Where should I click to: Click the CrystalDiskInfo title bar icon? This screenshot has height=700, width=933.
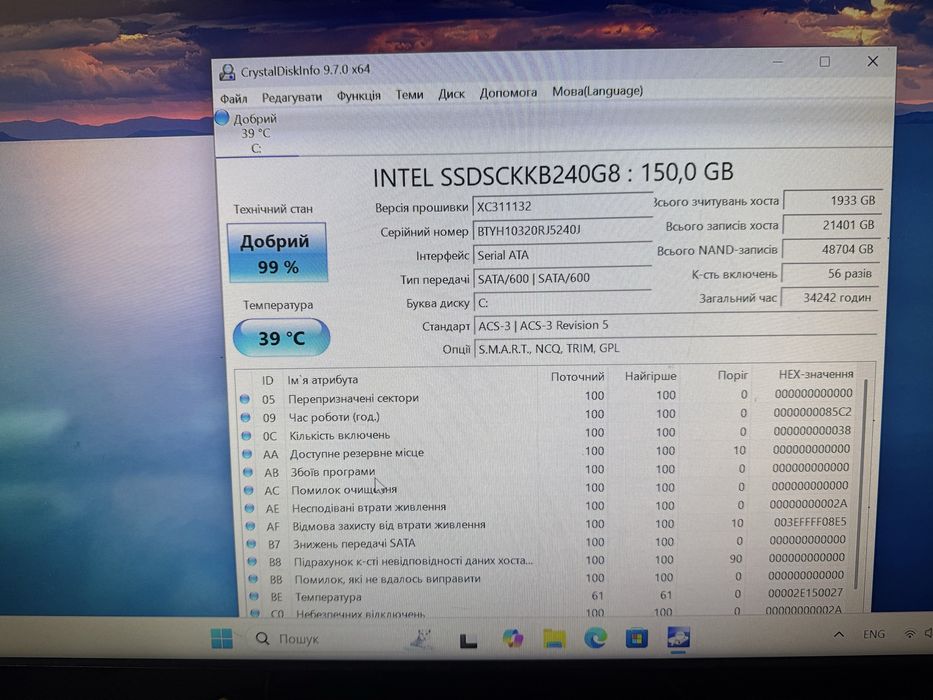click(227, 72)
